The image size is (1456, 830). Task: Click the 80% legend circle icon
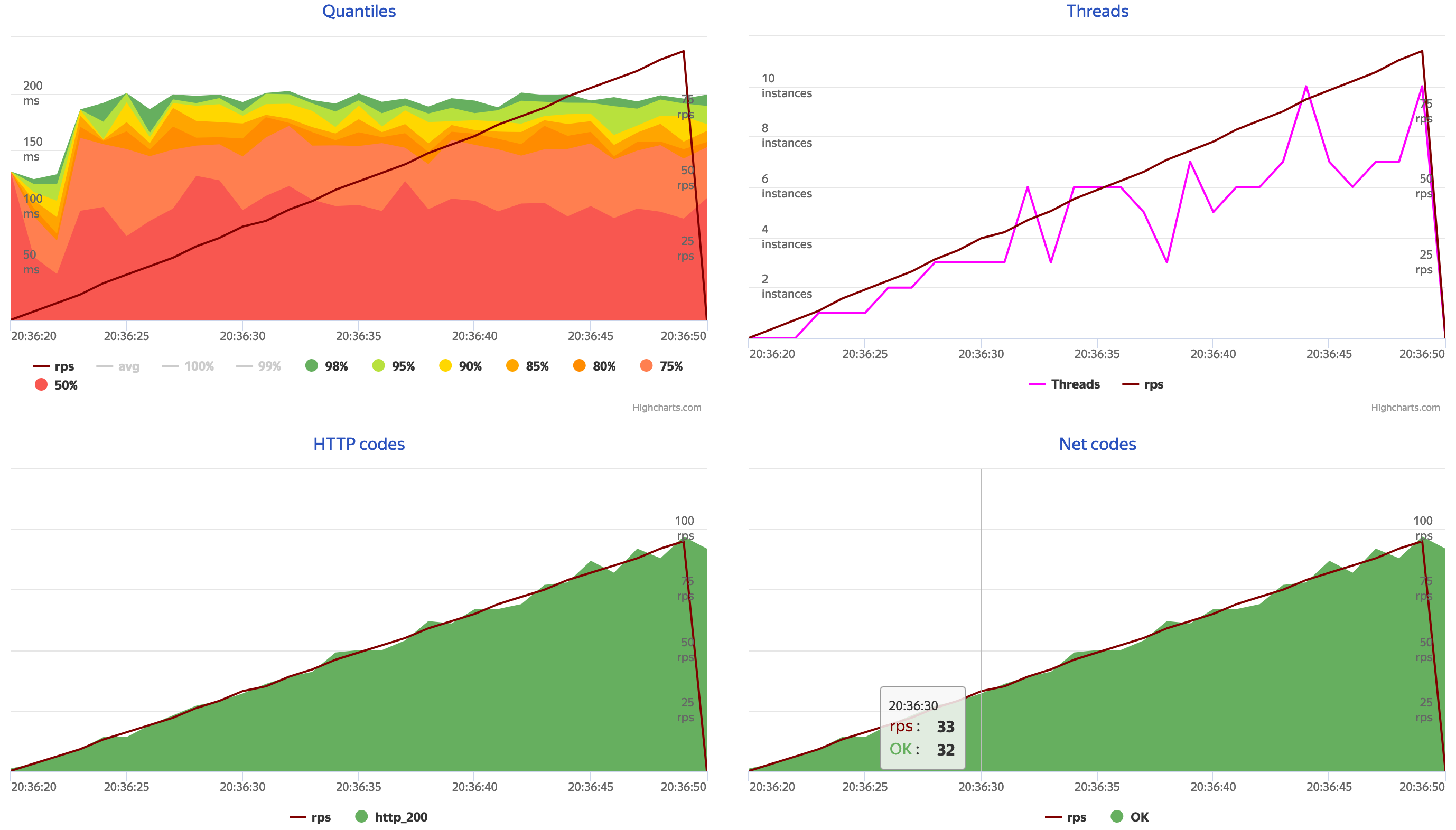tap(579, 365)
